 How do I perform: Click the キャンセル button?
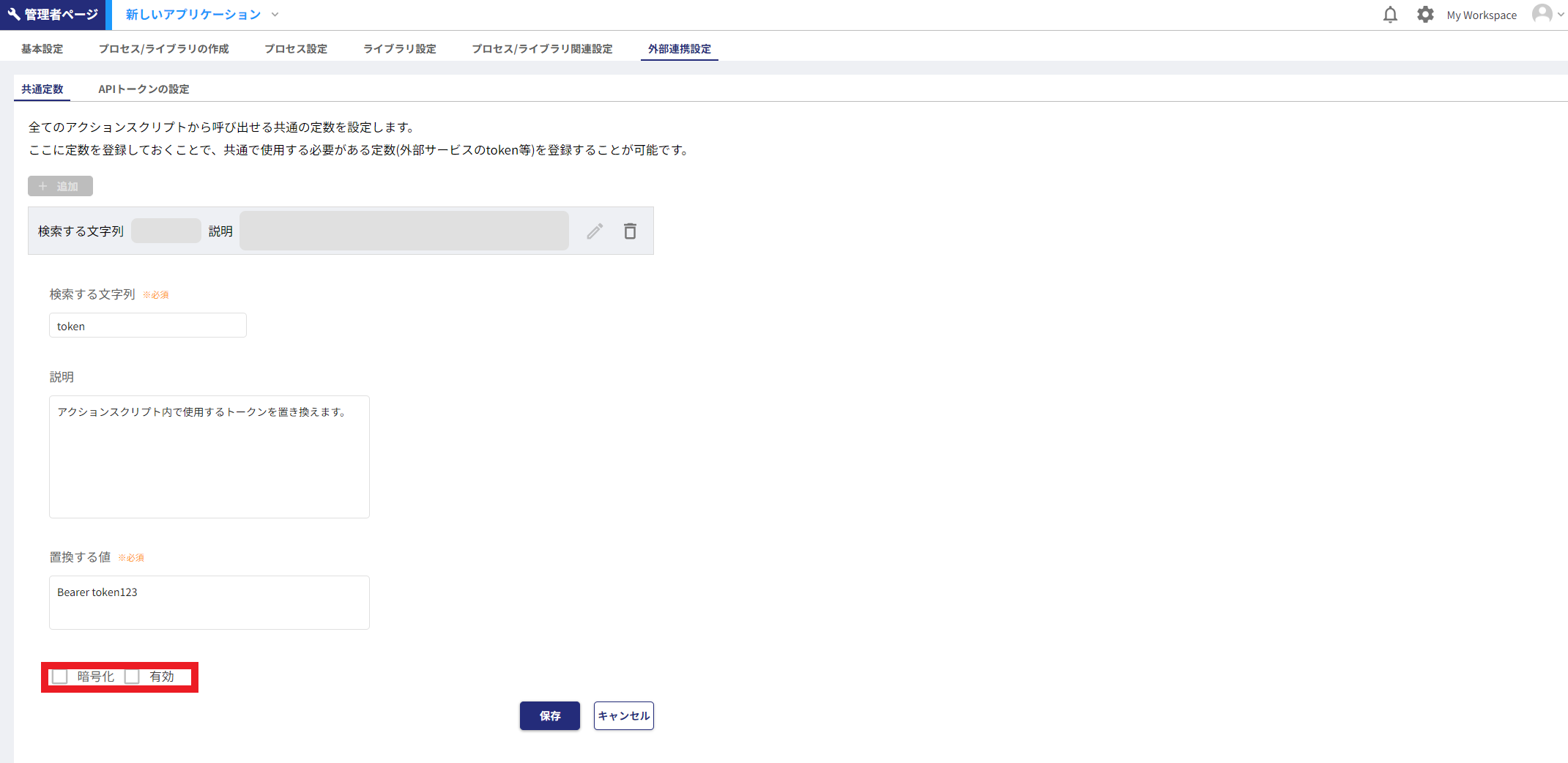623,715
